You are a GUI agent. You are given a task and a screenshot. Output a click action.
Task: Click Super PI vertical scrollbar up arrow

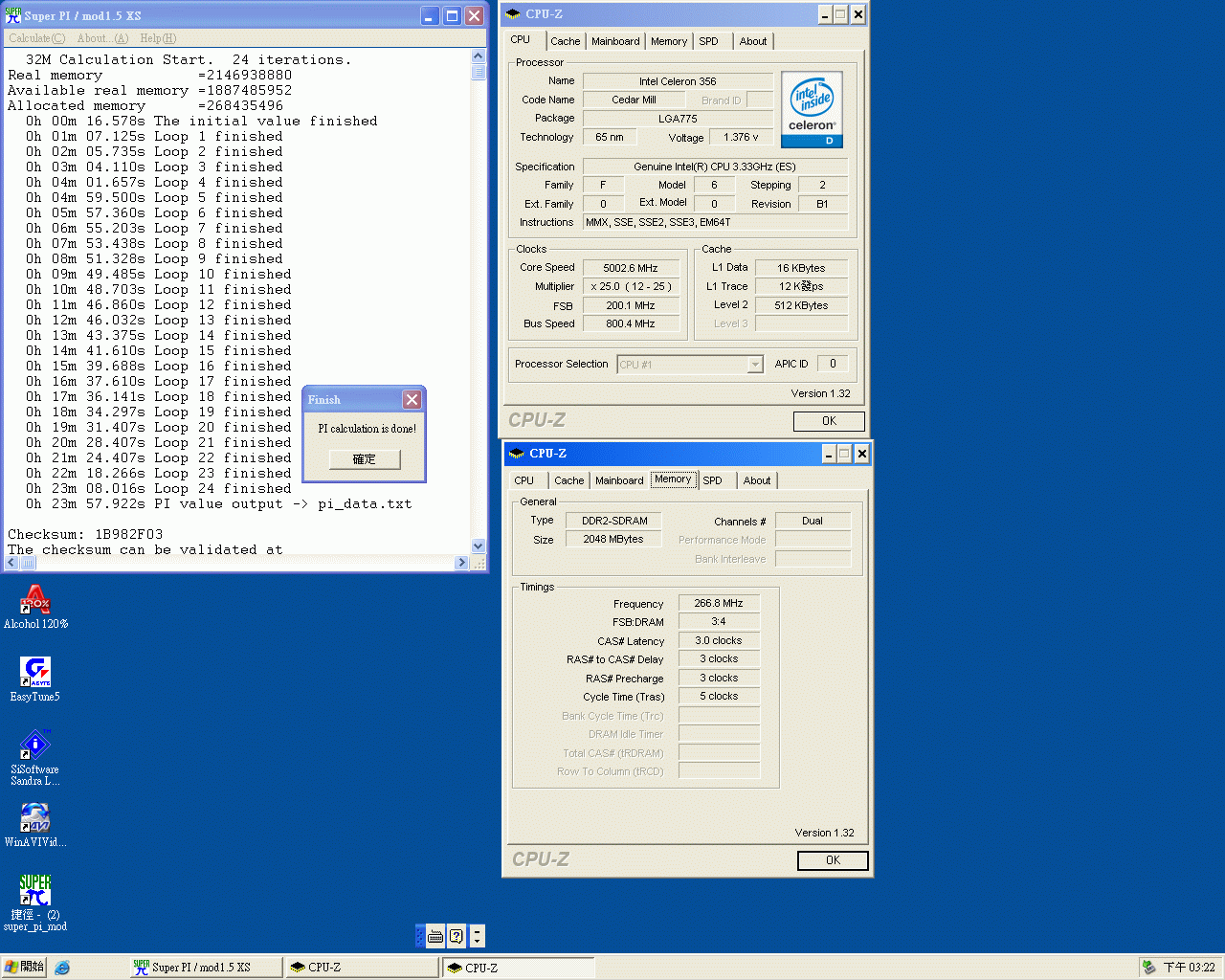[479, 56]
